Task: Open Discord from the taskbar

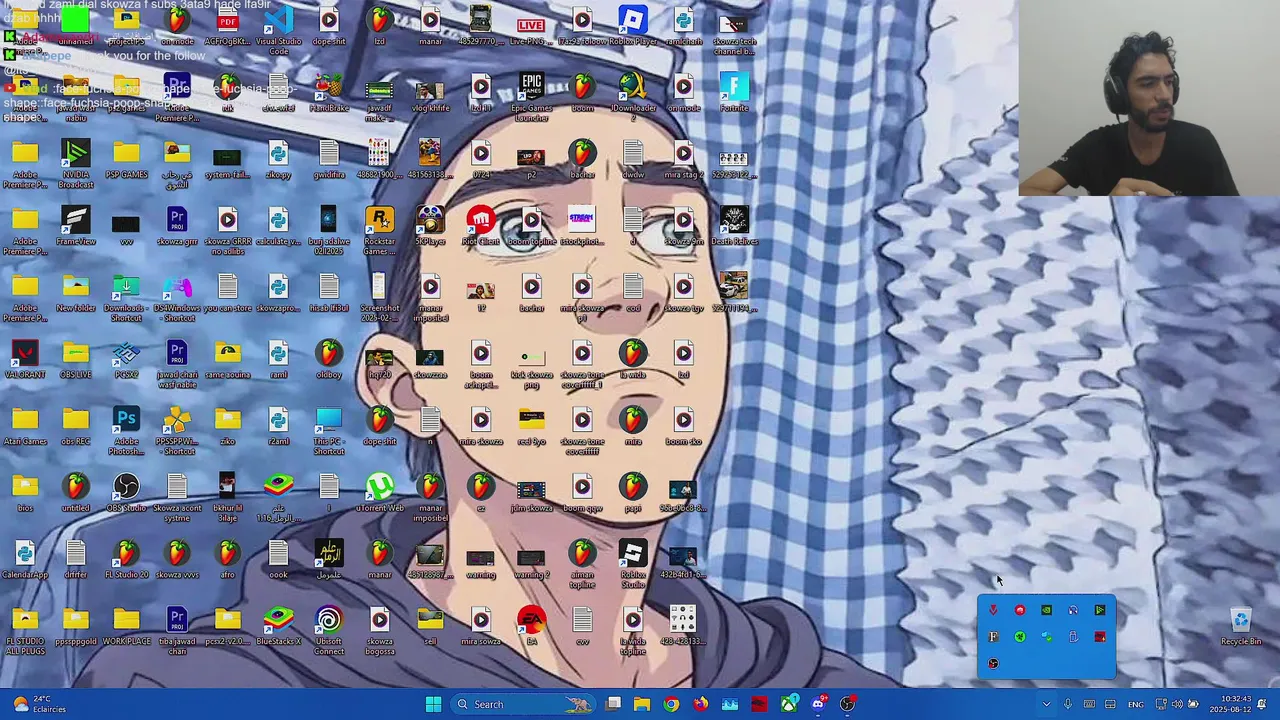Action: coord(819,704)
